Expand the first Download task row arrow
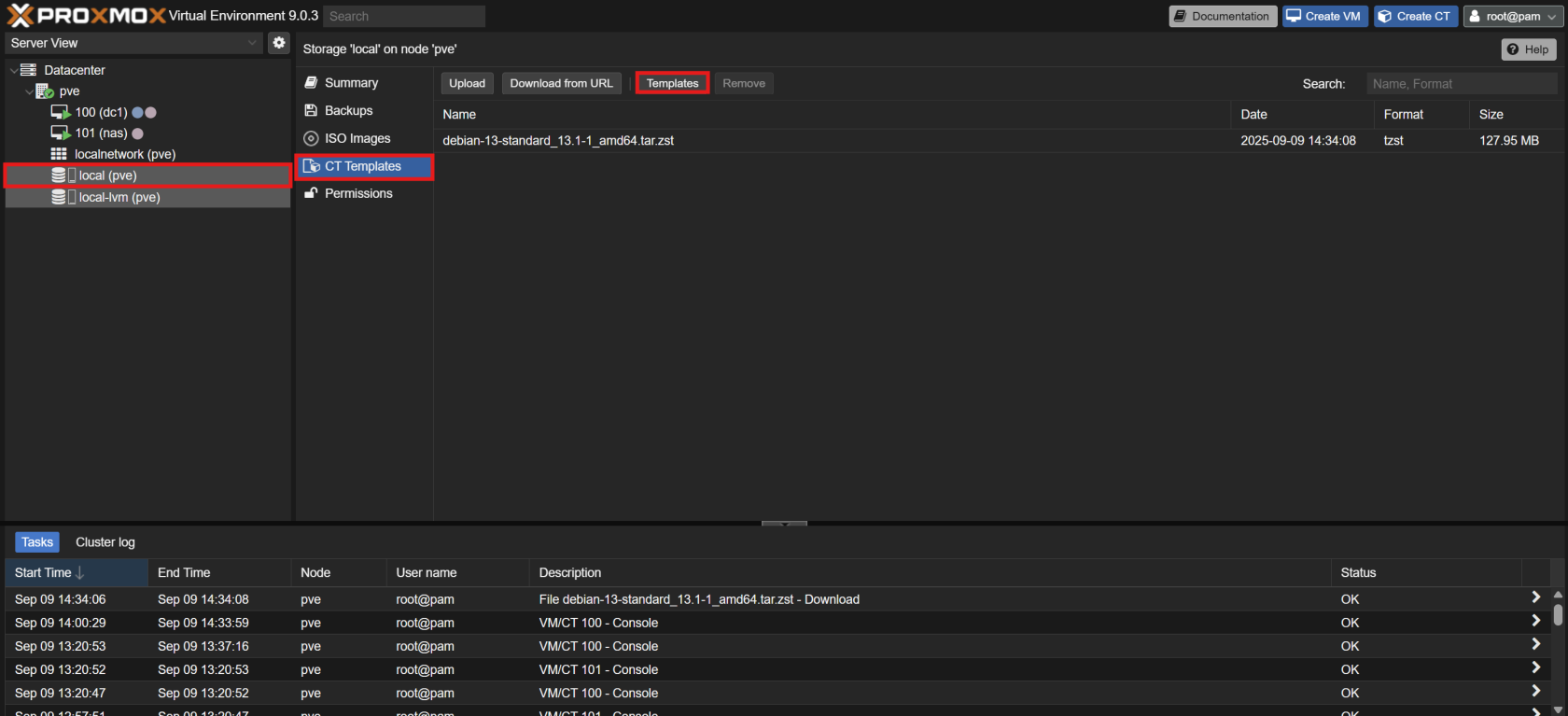The width and height of the screenshot is (1568, 716). 1535,597
